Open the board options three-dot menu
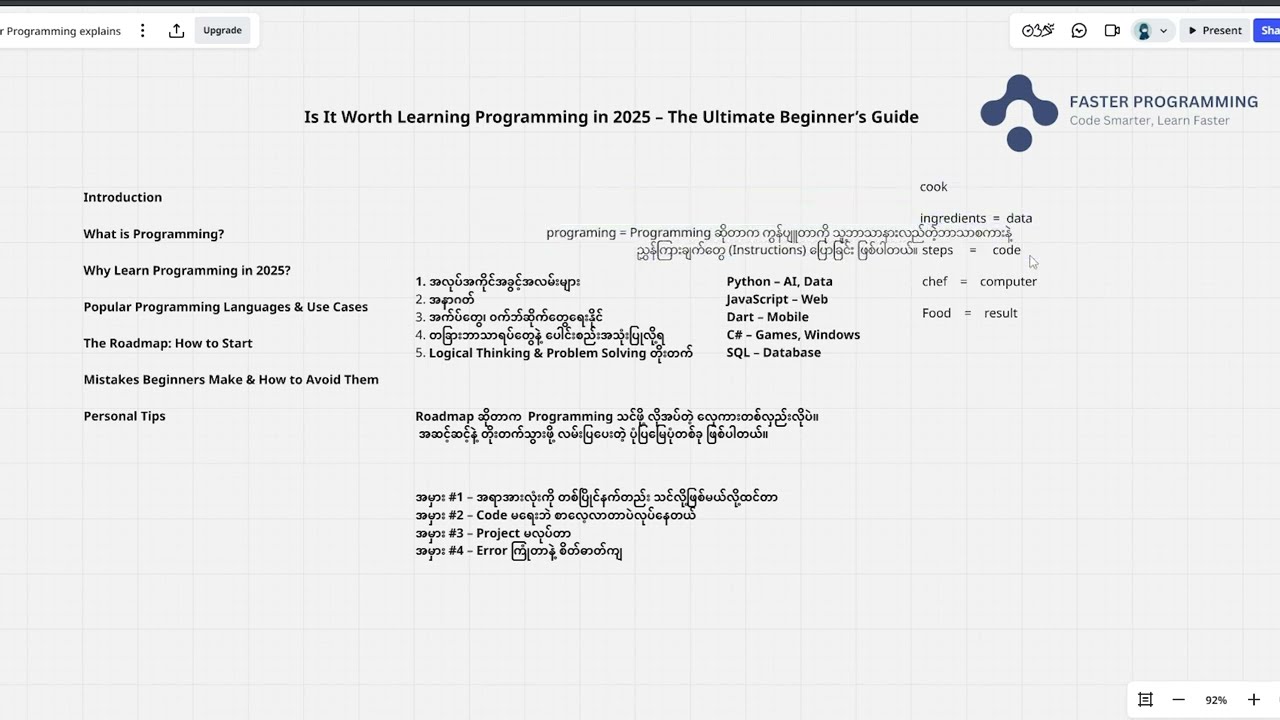This screenshot has width=1280, height=720. coord(142,31)
